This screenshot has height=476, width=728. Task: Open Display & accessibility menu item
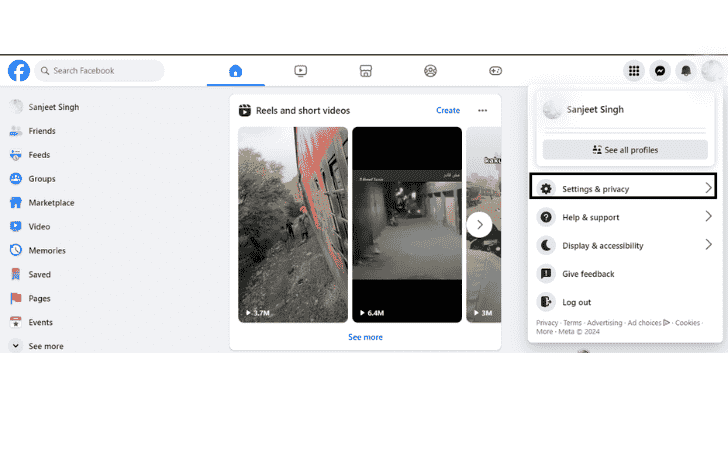pos(625,245)
